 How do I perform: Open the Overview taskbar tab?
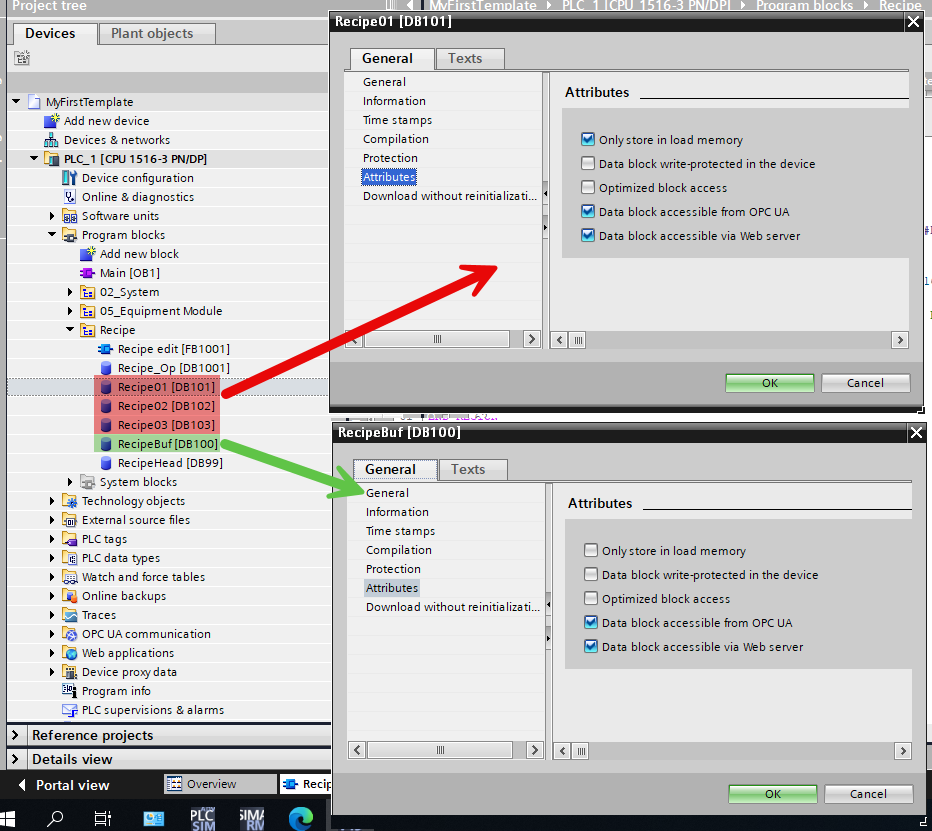[x=220, y=784]
